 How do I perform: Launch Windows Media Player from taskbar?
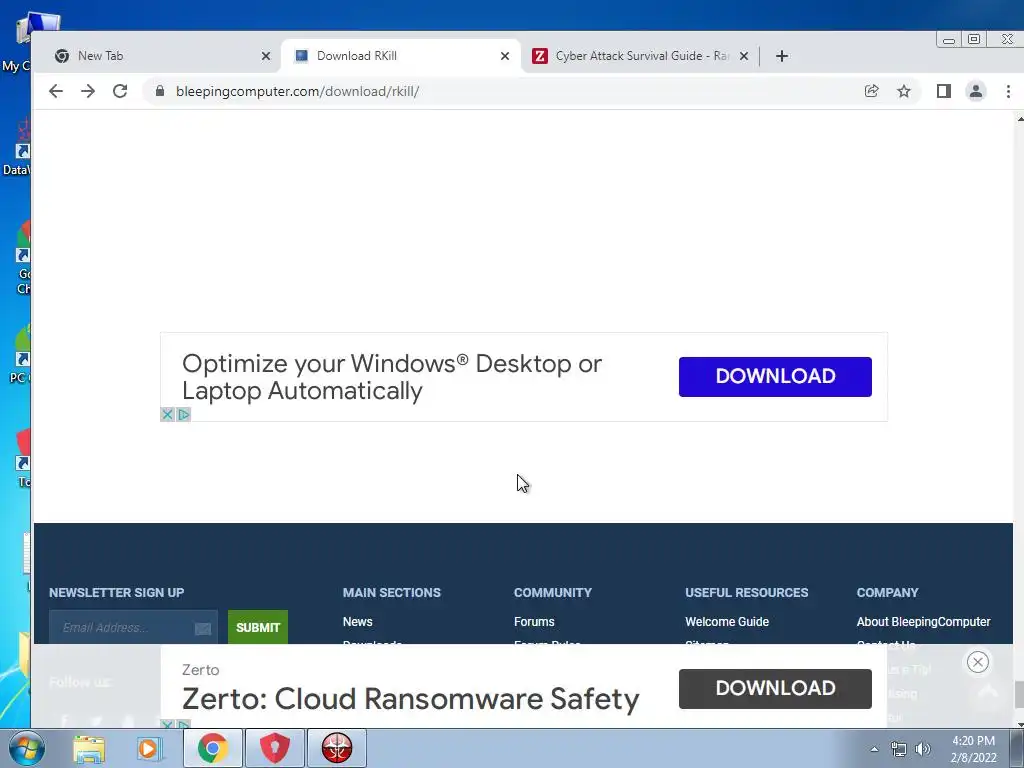150,748
